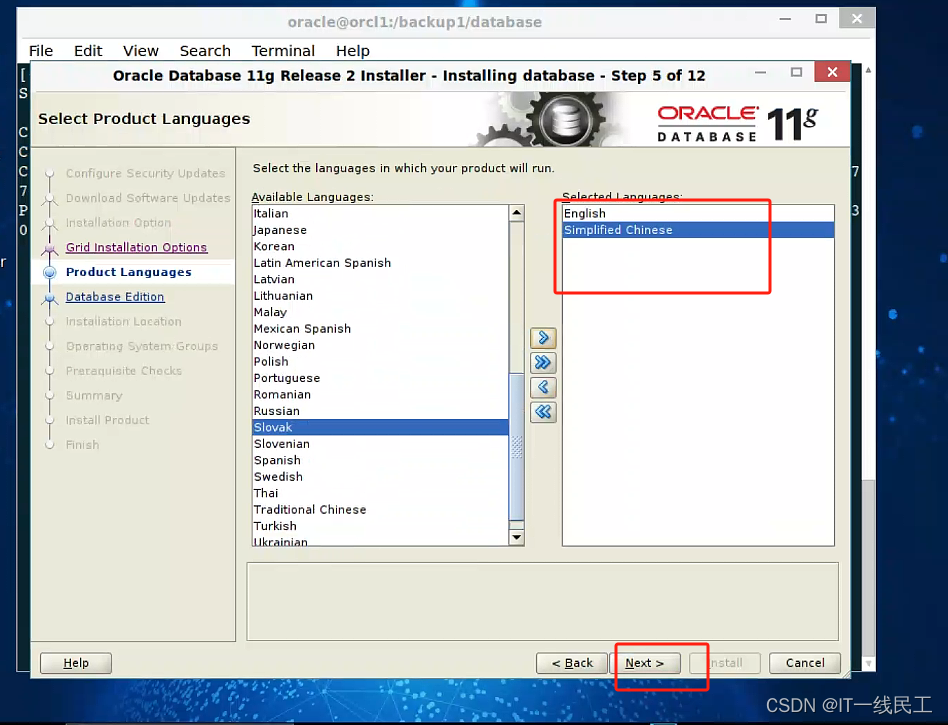Click the Back button to return
The height and width of the screenshot is (725, 948).
(572, 662)
